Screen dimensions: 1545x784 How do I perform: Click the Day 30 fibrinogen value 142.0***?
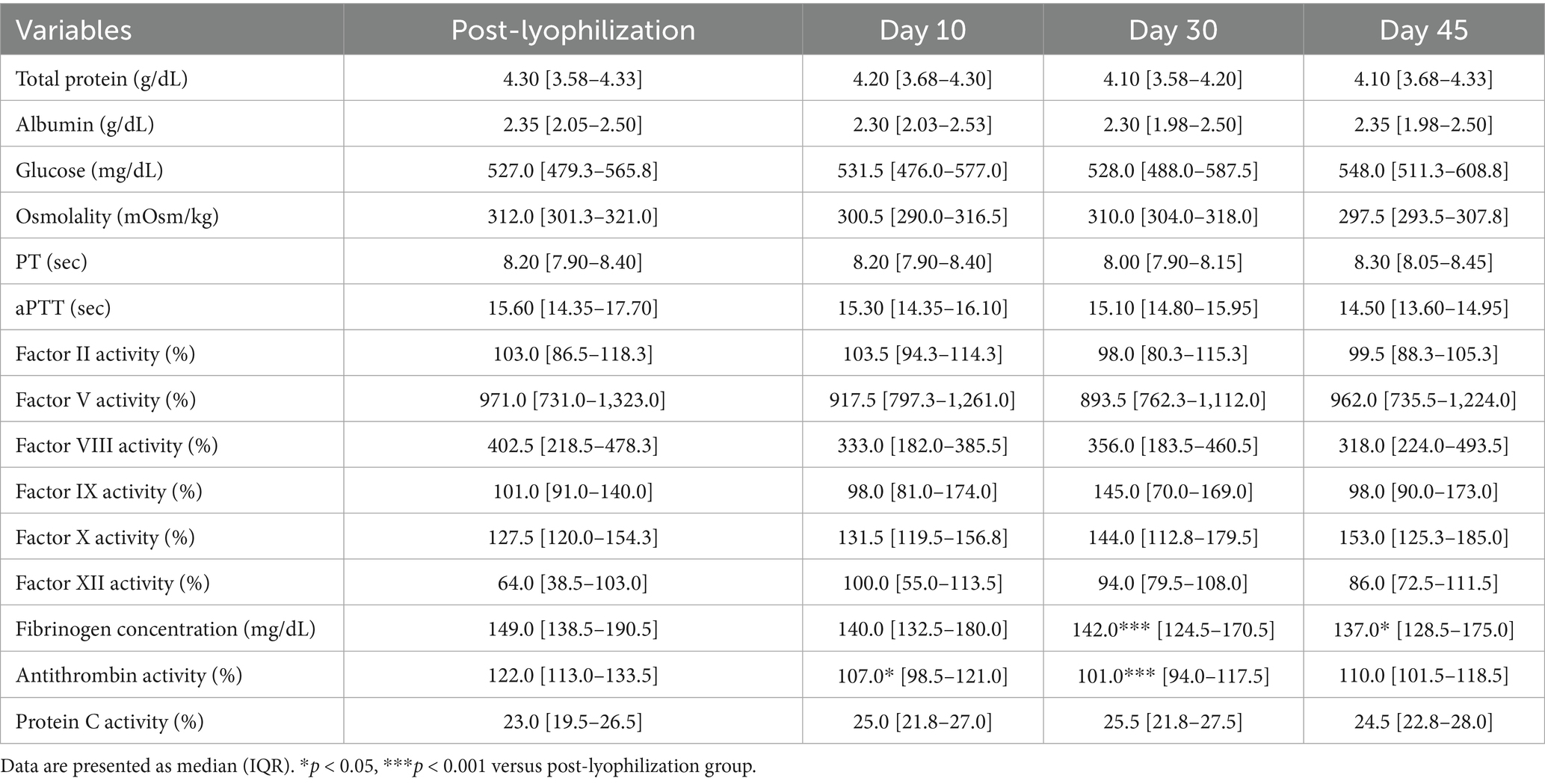tap(1114, 629)
